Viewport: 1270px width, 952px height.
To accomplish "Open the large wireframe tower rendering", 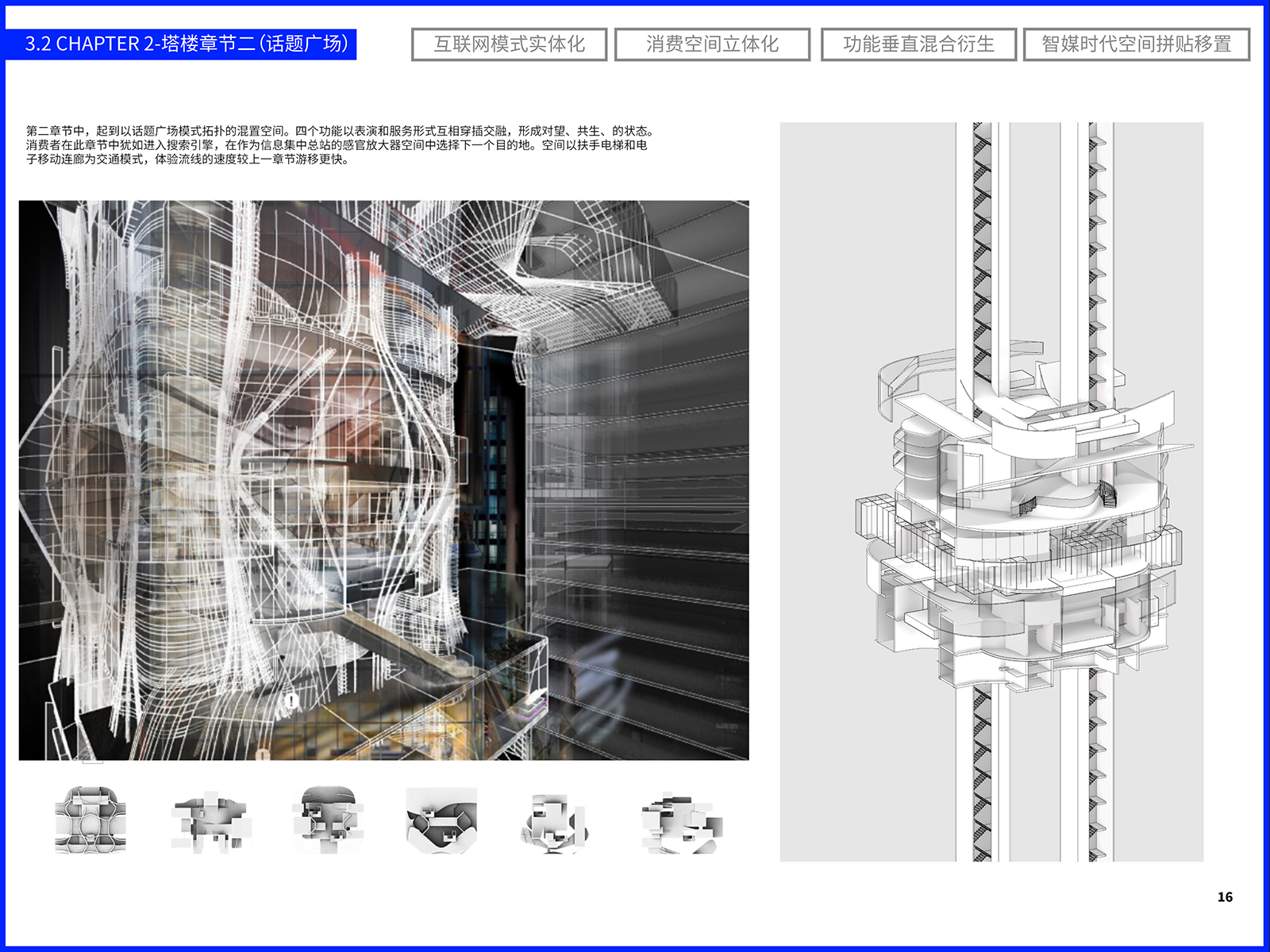I will (x=383, y=480).
